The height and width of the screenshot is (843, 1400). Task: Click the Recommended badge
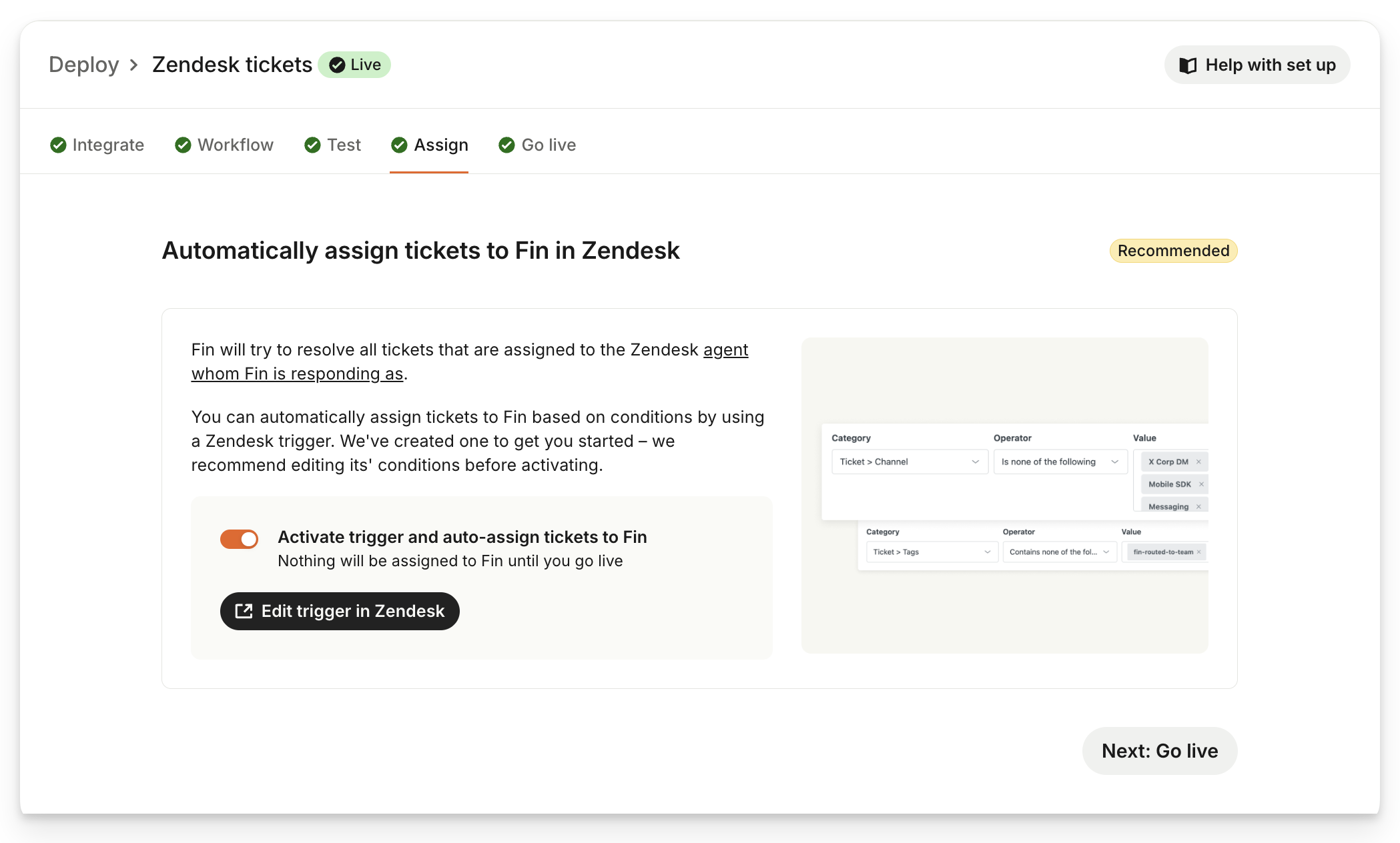(1173, 251)
